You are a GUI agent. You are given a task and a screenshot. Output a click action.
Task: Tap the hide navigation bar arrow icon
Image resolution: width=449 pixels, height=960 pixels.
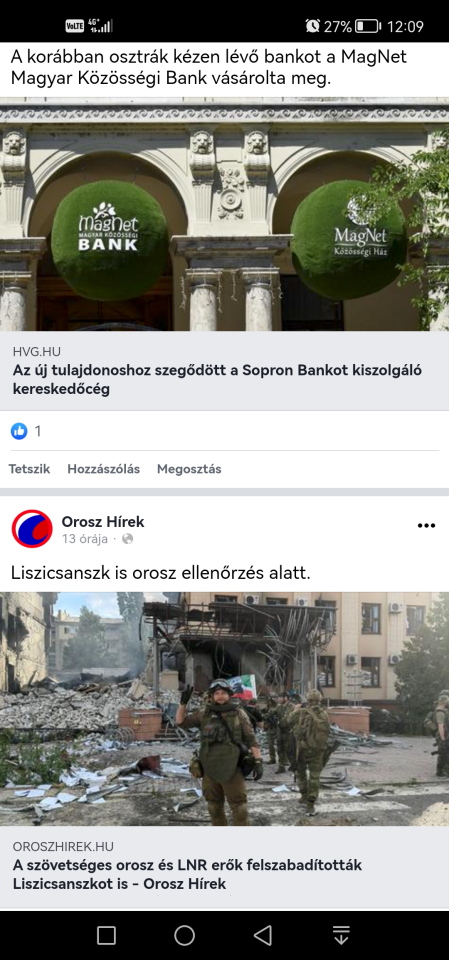341,935
